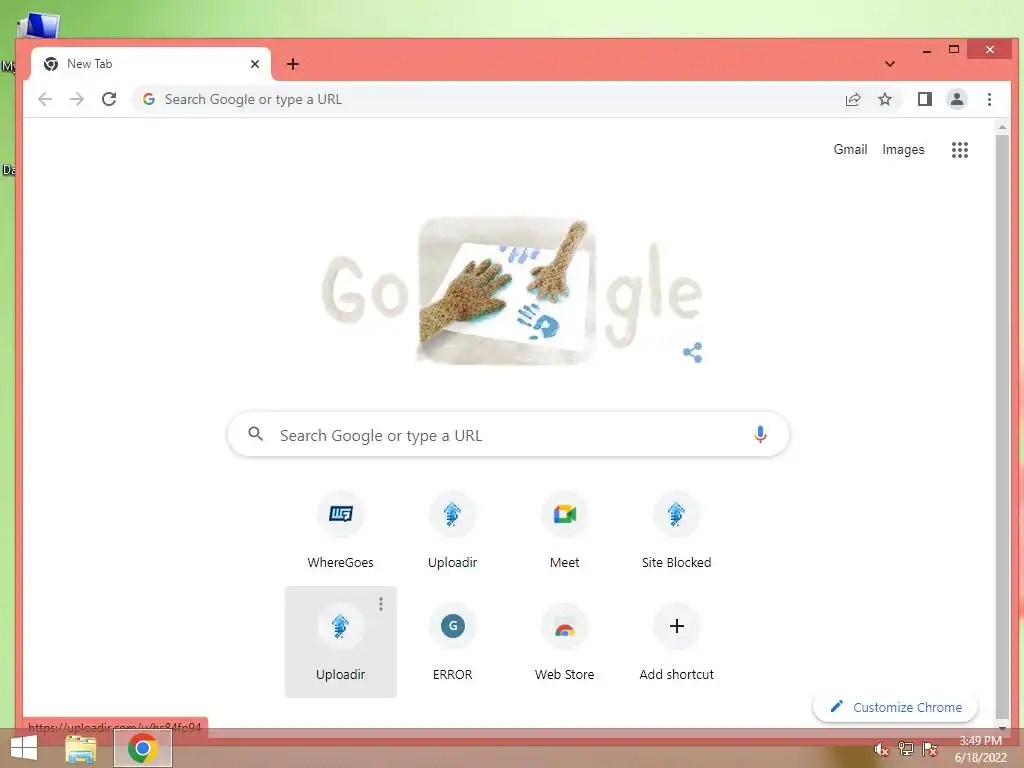
Task: Open the first Uploadir shortcut next to WhereGoes
Action: [453, 530]
